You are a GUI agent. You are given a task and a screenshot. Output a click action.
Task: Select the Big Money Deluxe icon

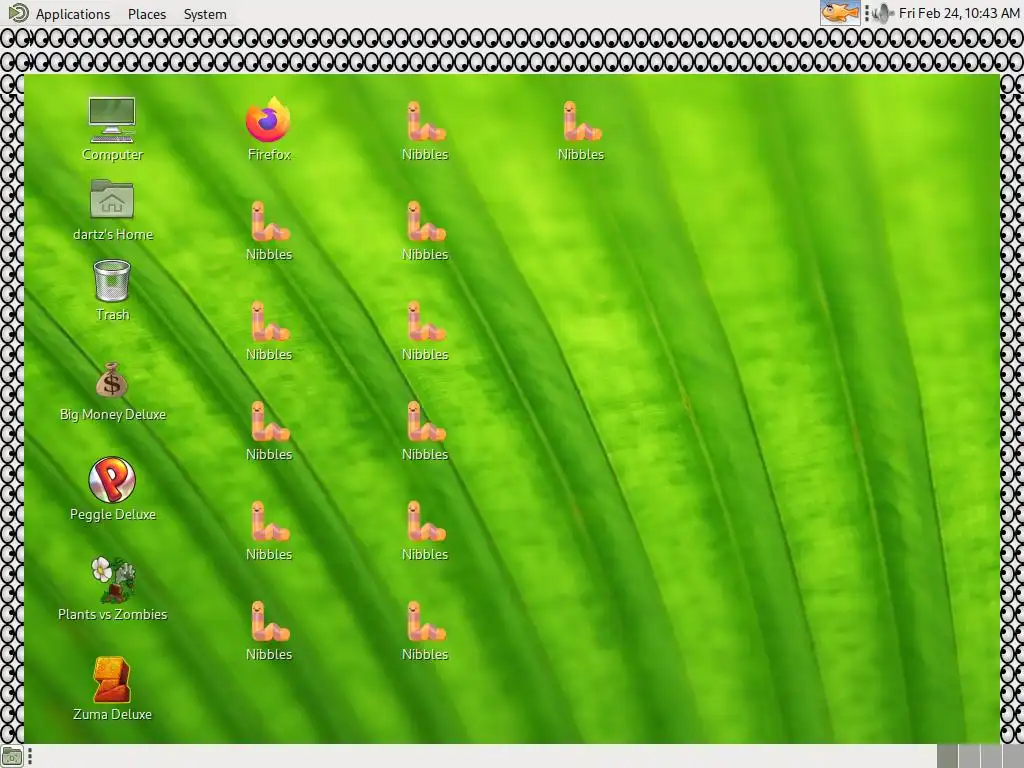click(x=112, y=391)
